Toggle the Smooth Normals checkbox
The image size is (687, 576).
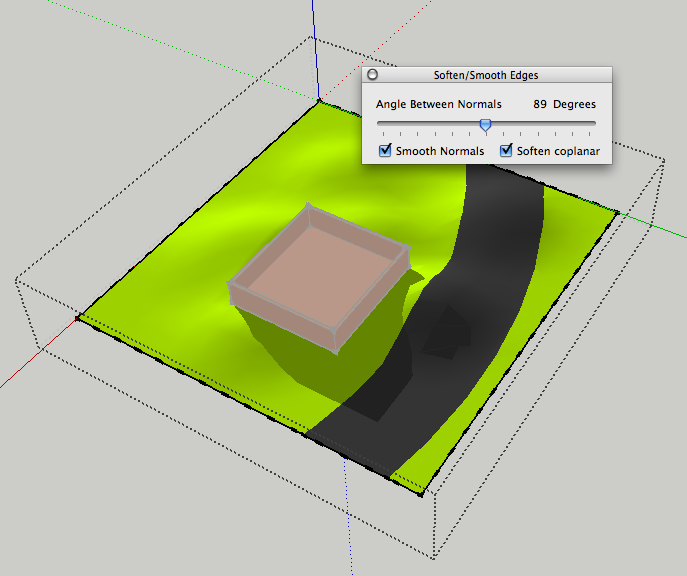[x=385, y=151]
